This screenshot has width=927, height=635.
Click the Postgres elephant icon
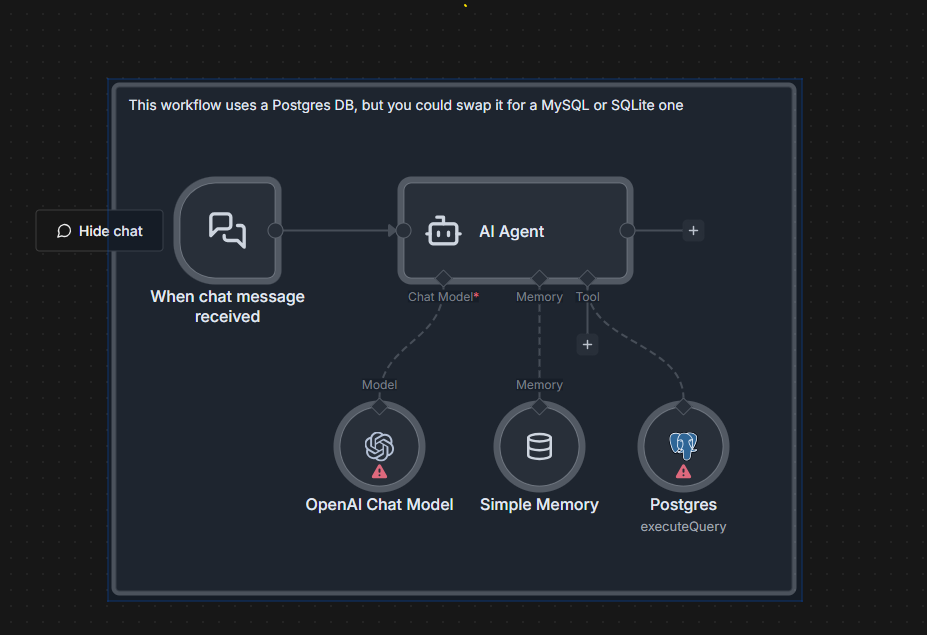pos(683,444)
